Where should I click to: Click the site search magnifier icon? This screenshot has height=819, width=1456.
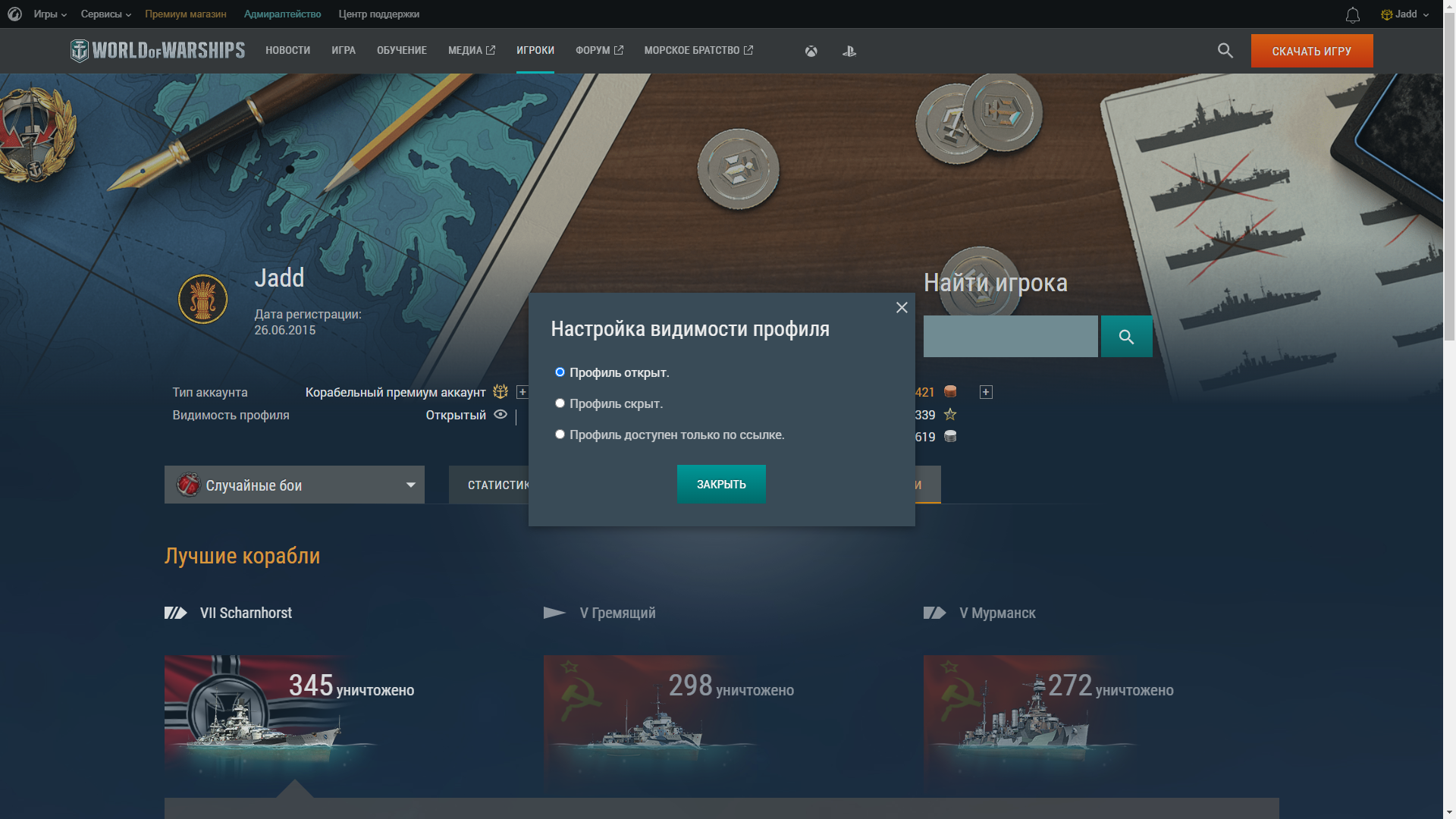1225,51
